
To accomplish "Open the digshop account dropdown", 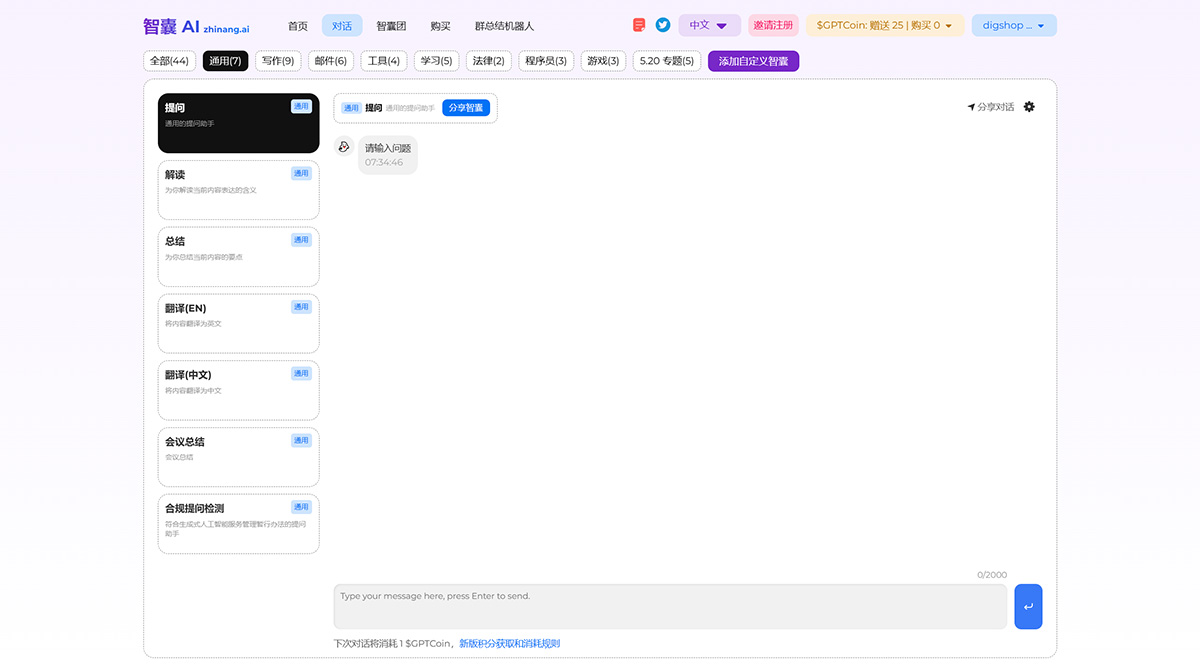I will [x=1013, y=24].
